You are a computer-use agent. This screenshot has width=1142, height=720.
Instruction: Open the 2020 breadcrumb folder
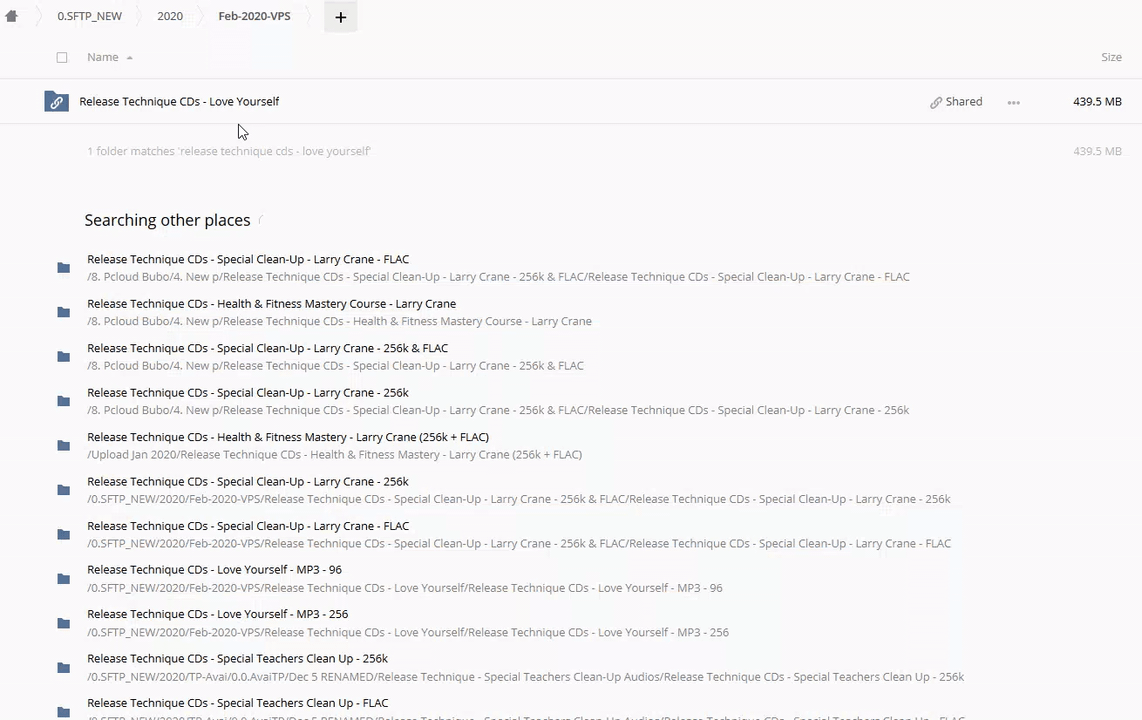pos(170,16)
